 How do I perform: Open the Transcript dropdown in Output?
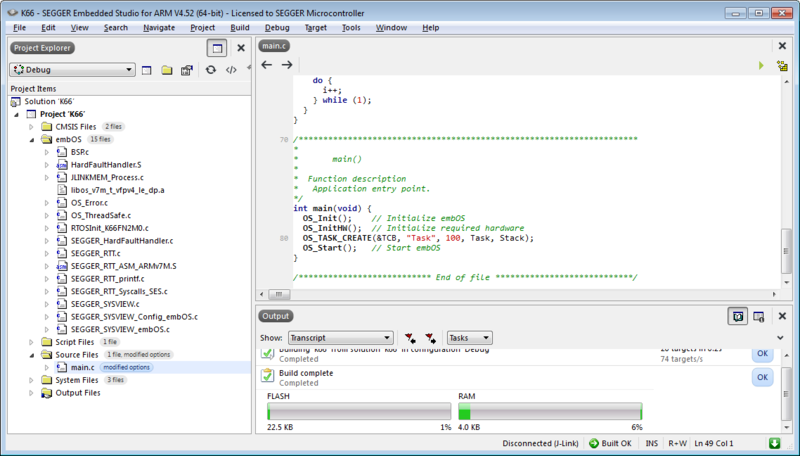339,338
